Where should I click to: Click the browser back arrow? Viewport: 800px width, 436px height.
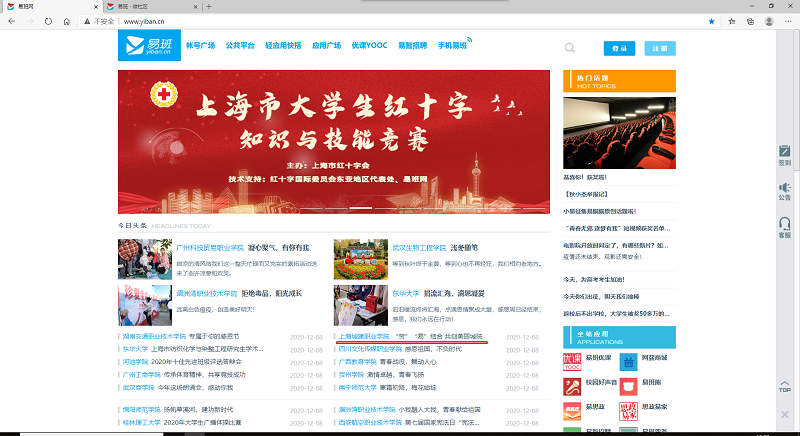12,21
